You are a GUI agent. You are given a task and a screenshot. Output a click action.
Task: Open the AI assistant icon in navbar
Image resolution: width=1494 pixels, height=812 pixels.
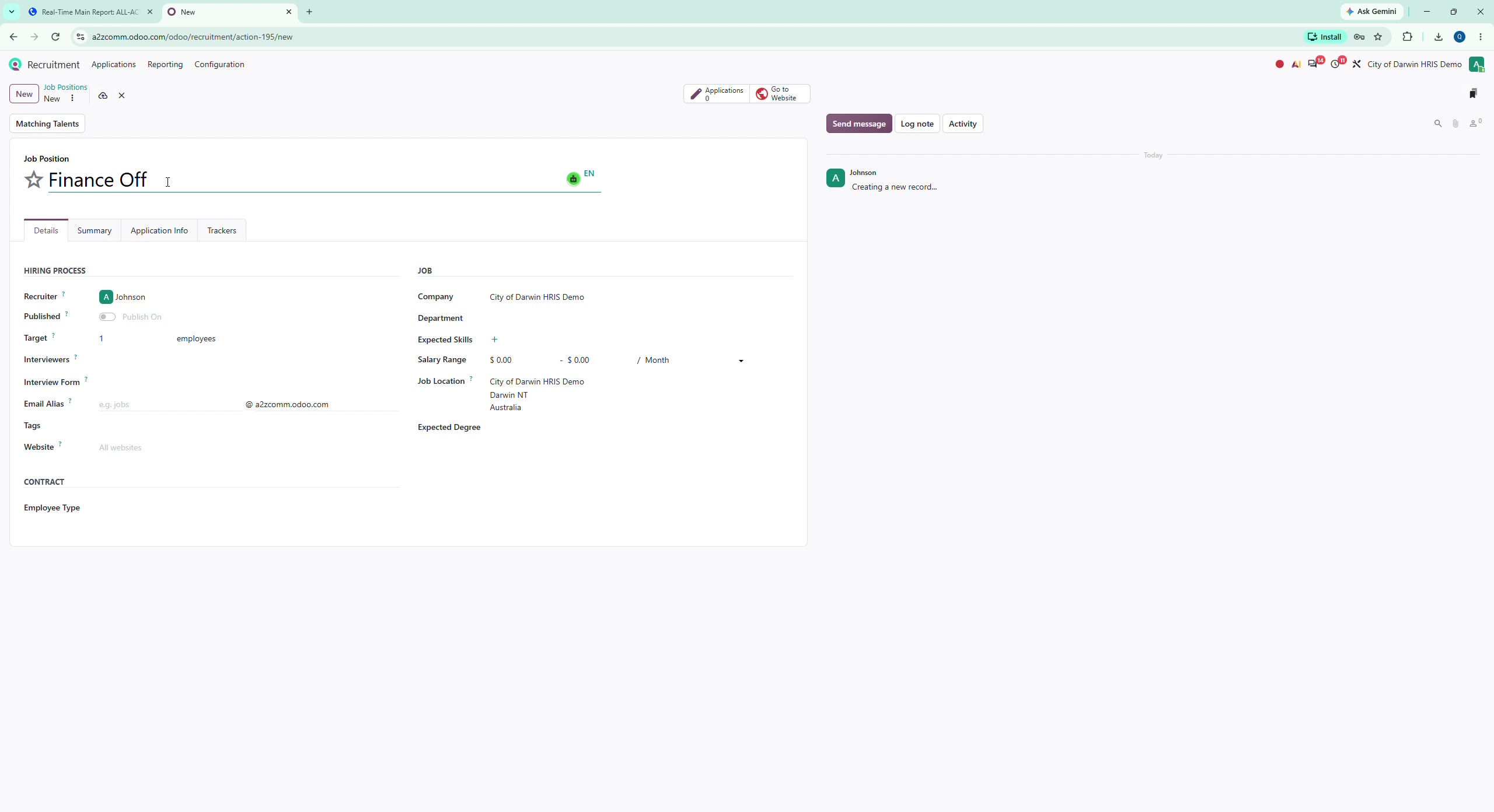(x=1296, y=64)
